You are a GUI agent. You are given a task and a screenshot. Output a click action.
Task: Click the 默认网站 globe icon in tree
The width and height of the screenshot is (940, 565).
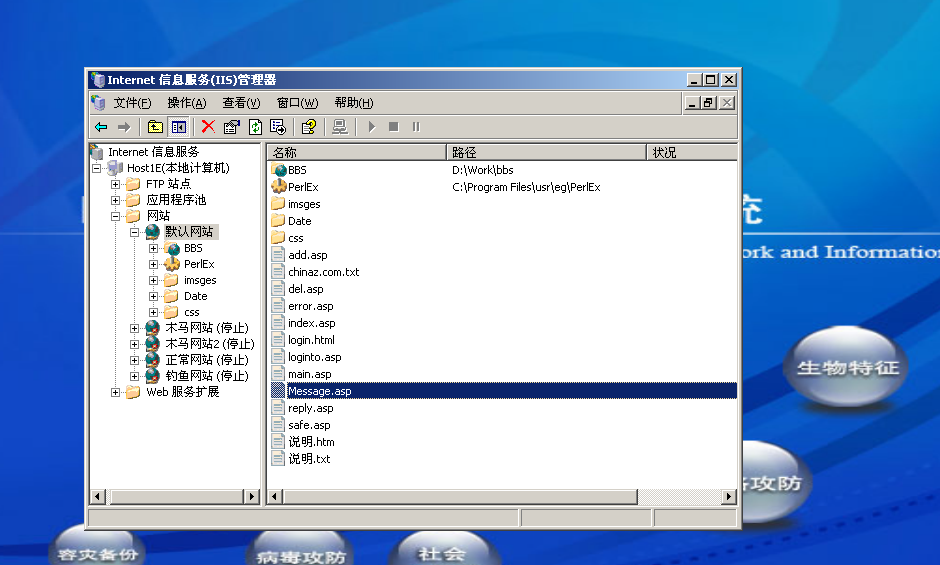153,232
